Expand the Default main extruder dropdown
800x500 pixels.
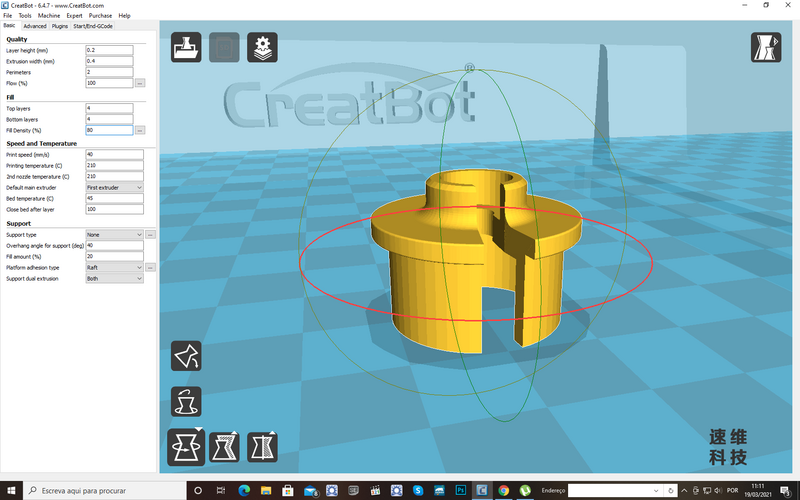[x=114, y=187]
